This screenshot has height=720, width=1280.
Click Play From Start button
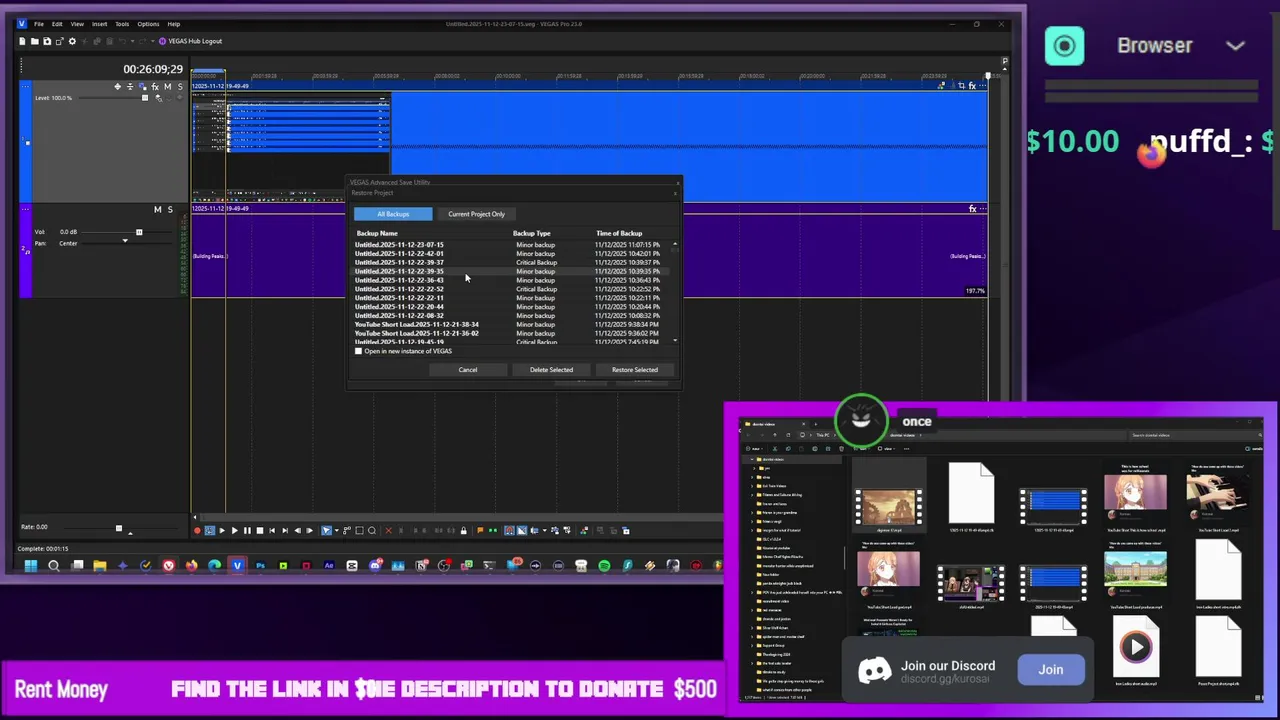point(222,530)
